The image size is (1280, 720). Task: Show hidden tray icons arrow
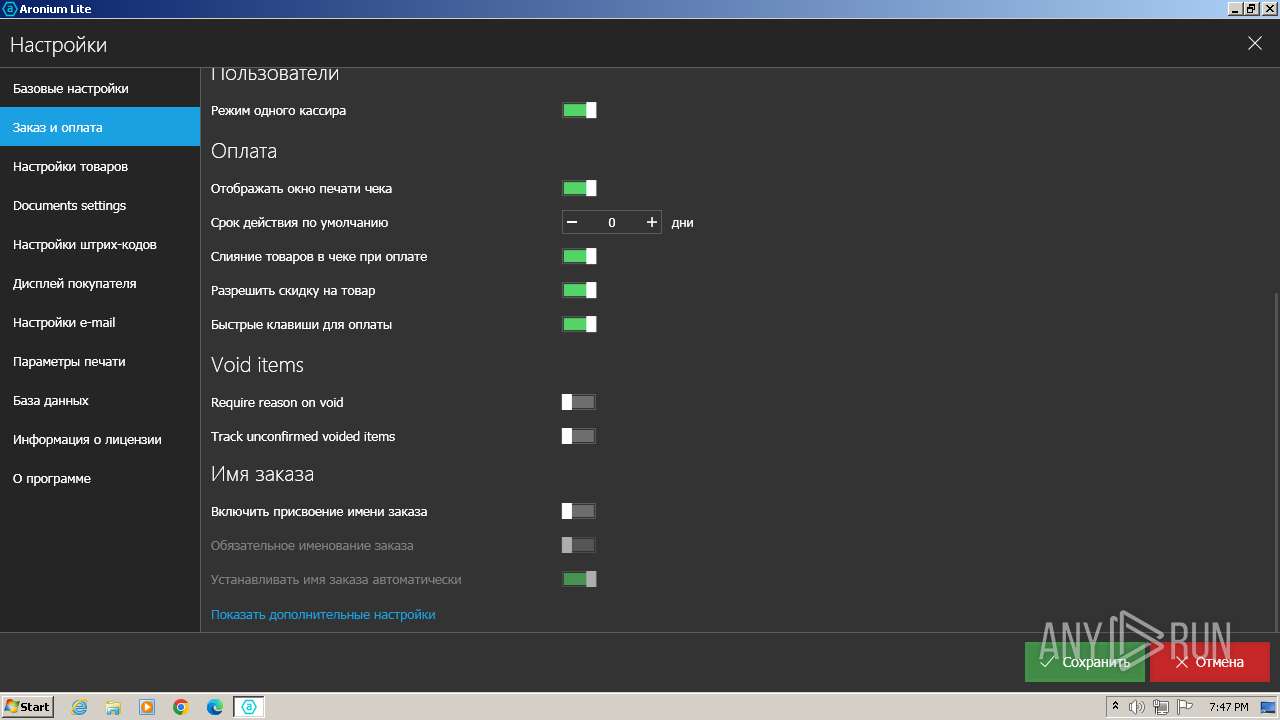coord(1115,707)
